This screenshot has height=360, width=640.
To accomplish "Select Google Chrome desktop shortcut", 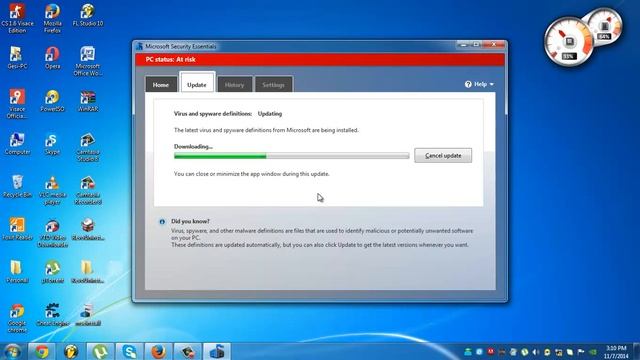I will click(x=17, y=318).
